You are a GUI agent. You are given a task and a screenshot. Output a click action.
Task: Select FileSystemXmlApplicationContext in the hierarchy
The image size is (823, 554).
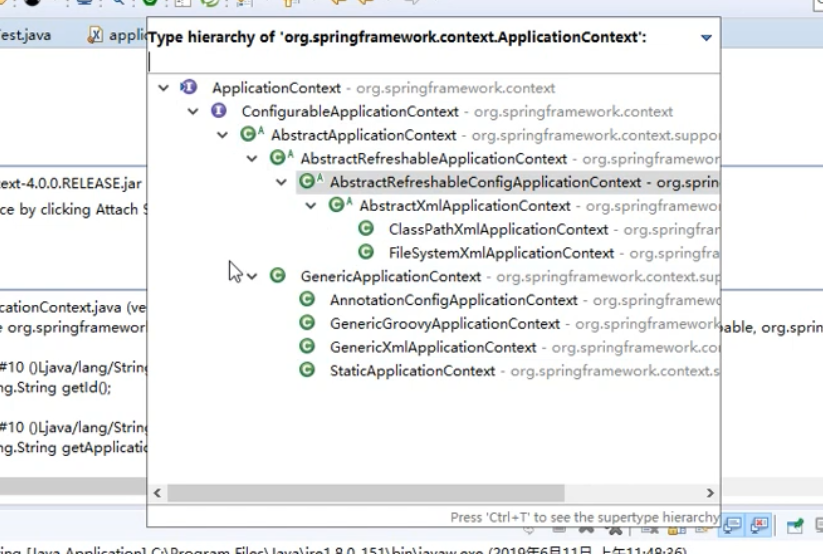coord(501,253)
